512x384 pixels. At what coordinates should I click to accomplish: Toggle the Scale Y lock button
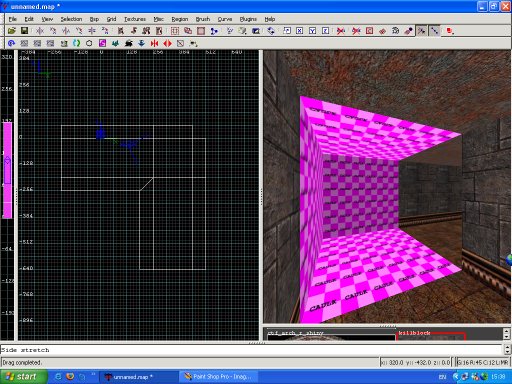[312, 31]
